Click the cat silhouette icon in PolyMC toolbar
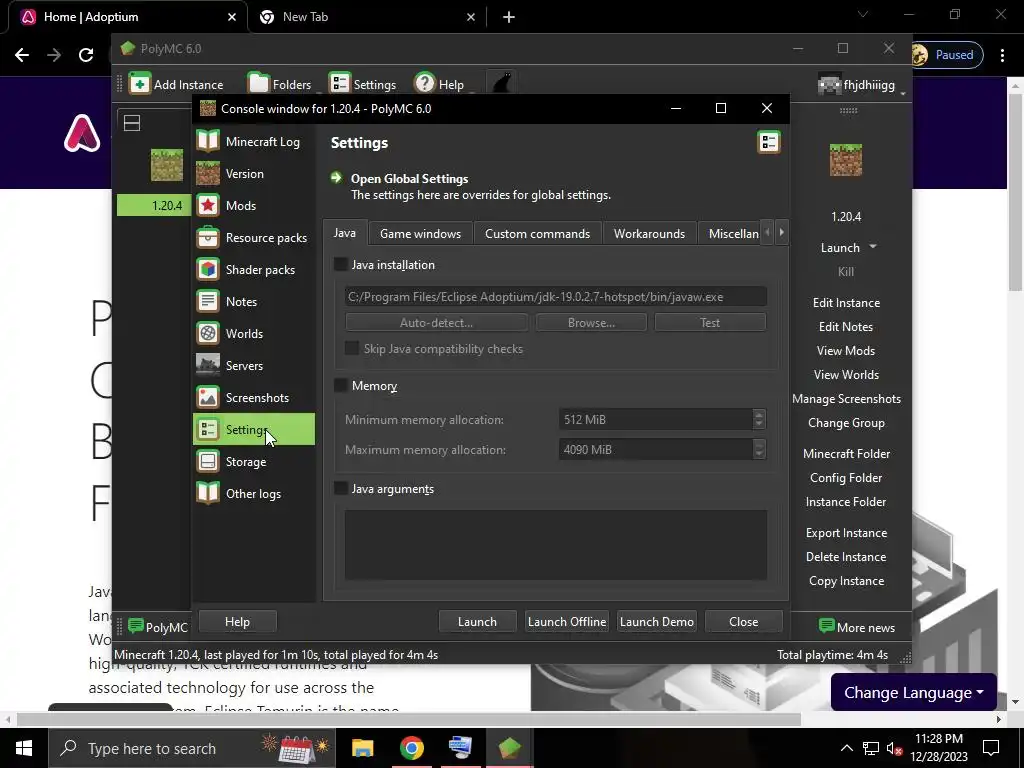Screen dimensions: 1024x768 502,84
